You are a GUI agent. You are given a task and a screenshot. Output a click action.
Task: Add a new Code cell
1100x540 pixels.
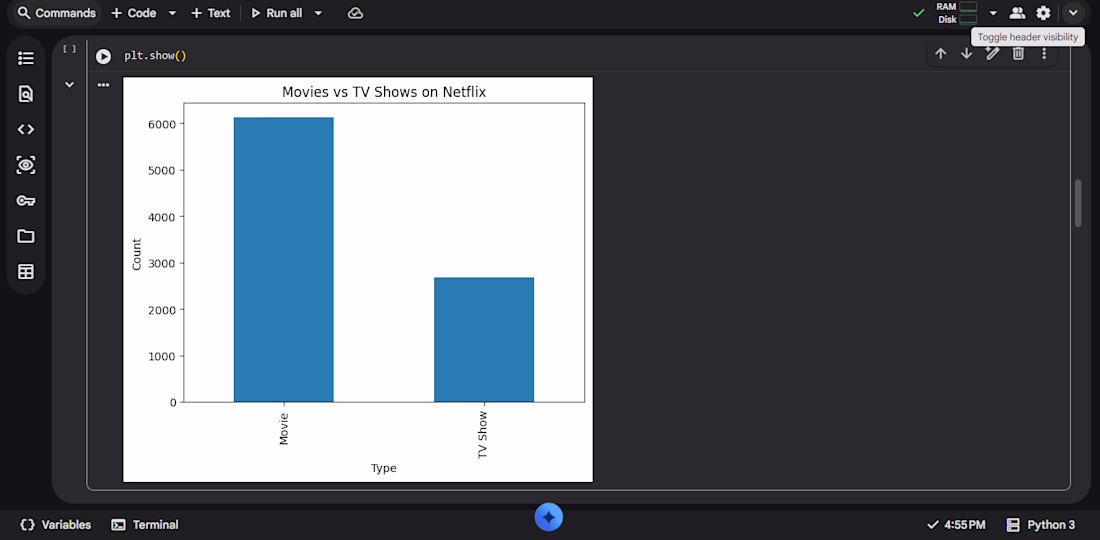pos(133,13)
